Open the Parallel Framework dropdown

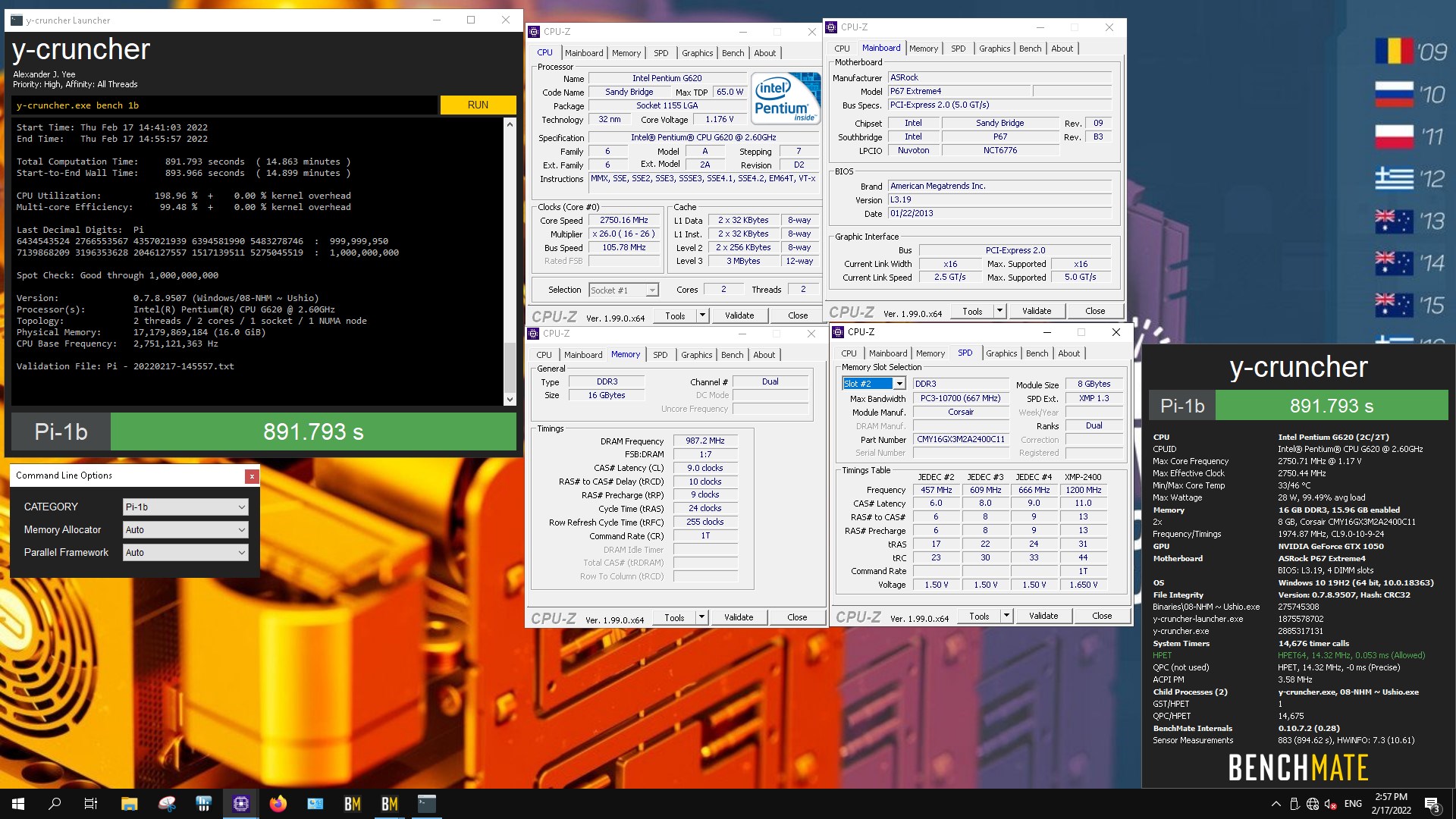point(186,552)
